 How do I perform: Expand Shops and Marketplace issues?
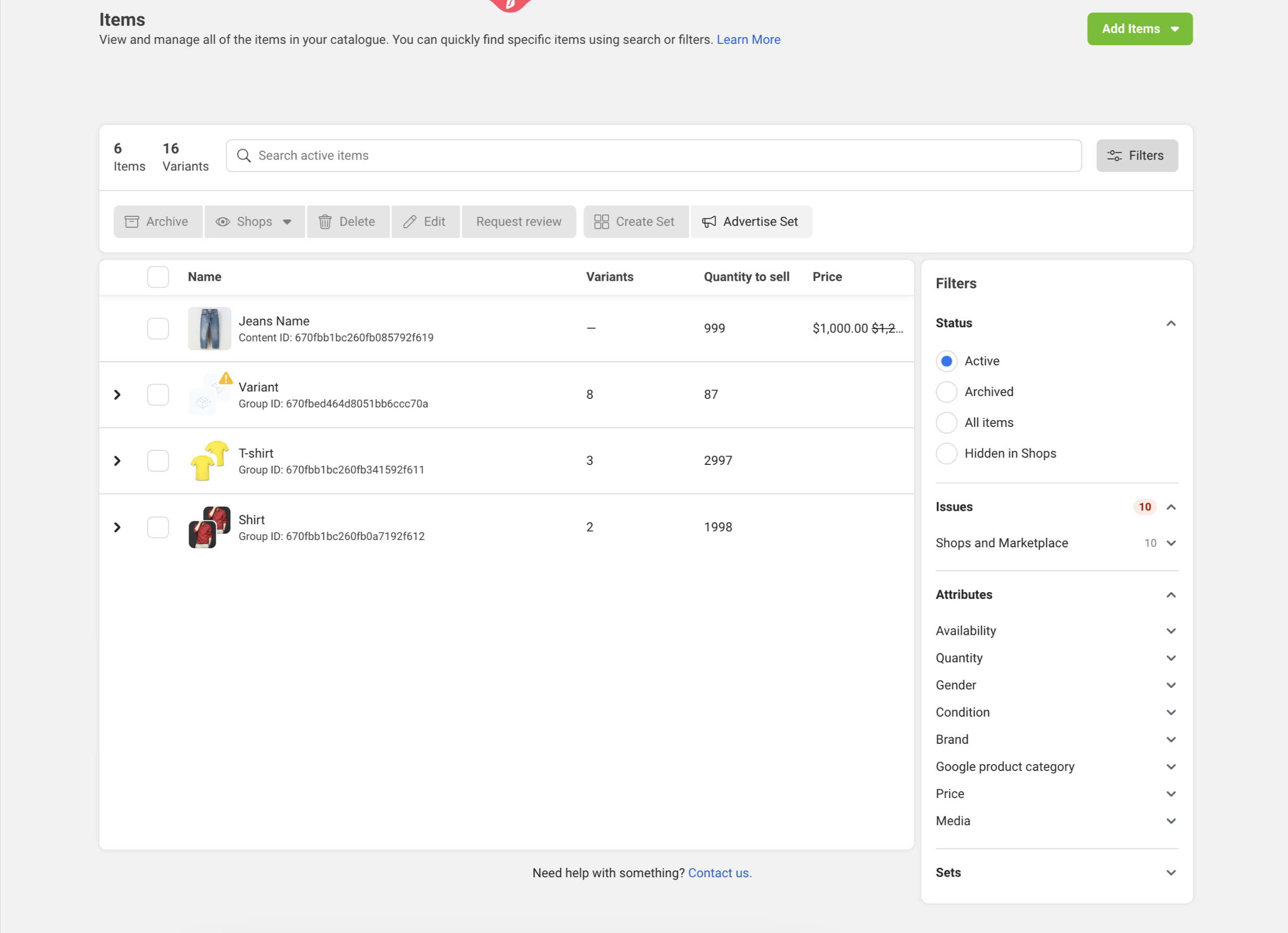coord(1056,543)
